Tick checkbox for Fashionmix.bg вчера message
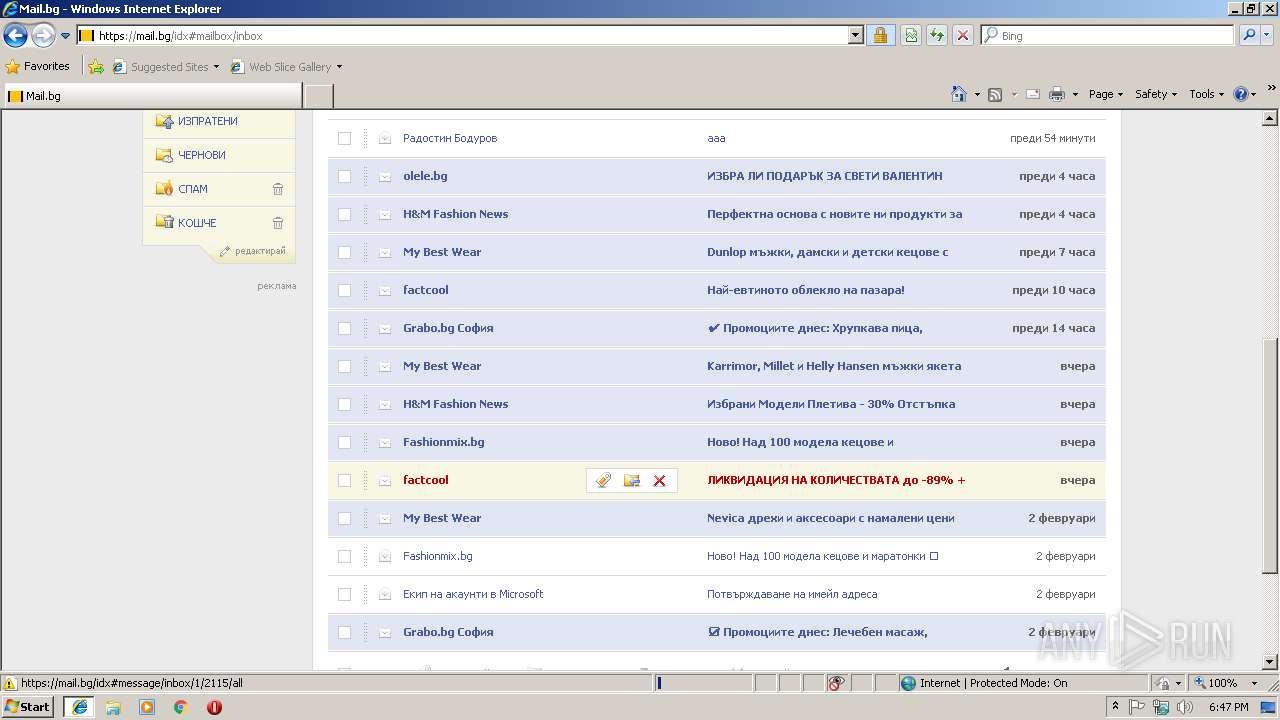Viewport: 1280px width, 720px height. [x=344, y=442]
